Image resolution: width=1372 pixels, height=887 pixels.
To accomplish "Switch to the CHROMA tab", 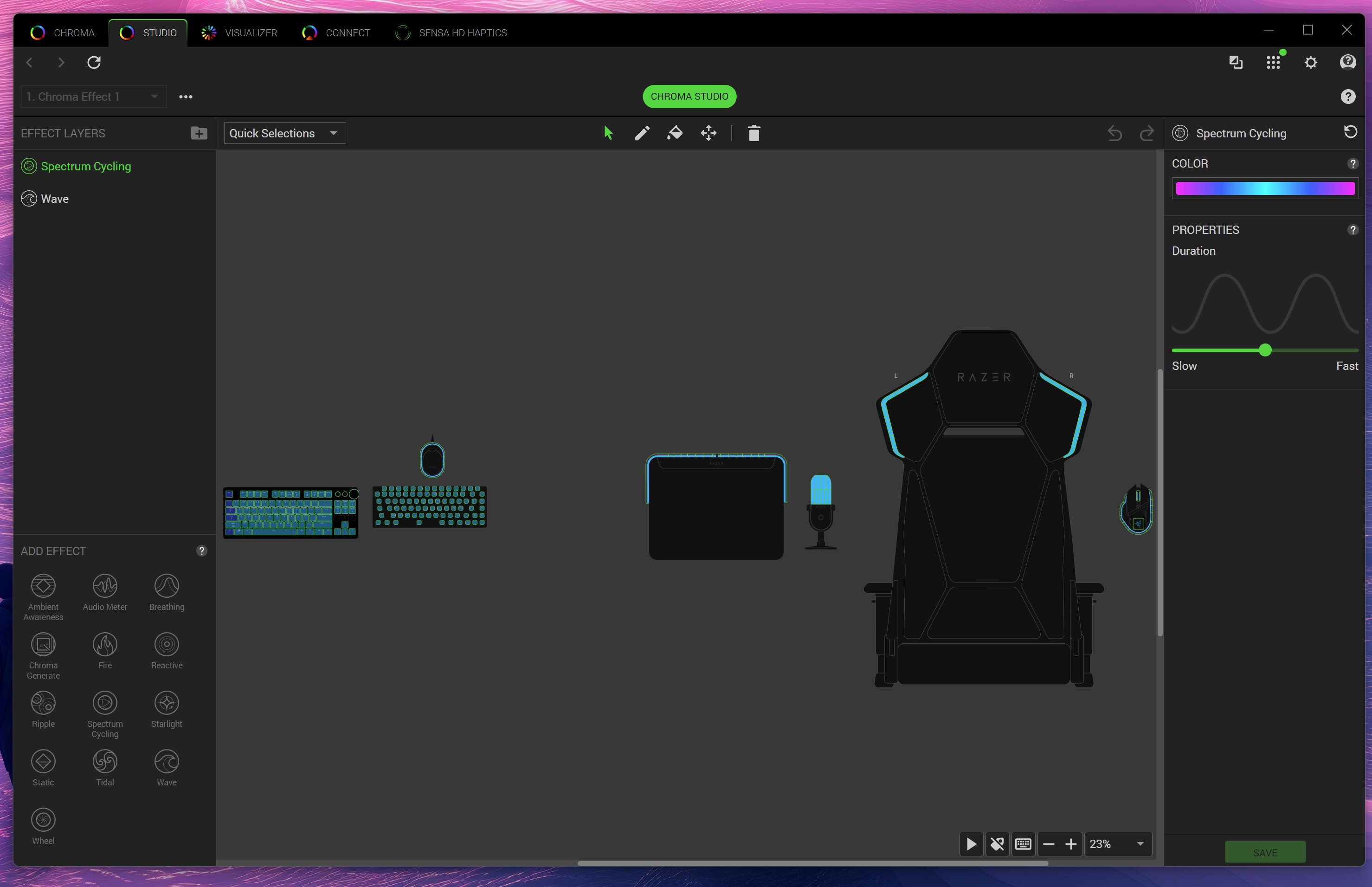I will [62, 33].
